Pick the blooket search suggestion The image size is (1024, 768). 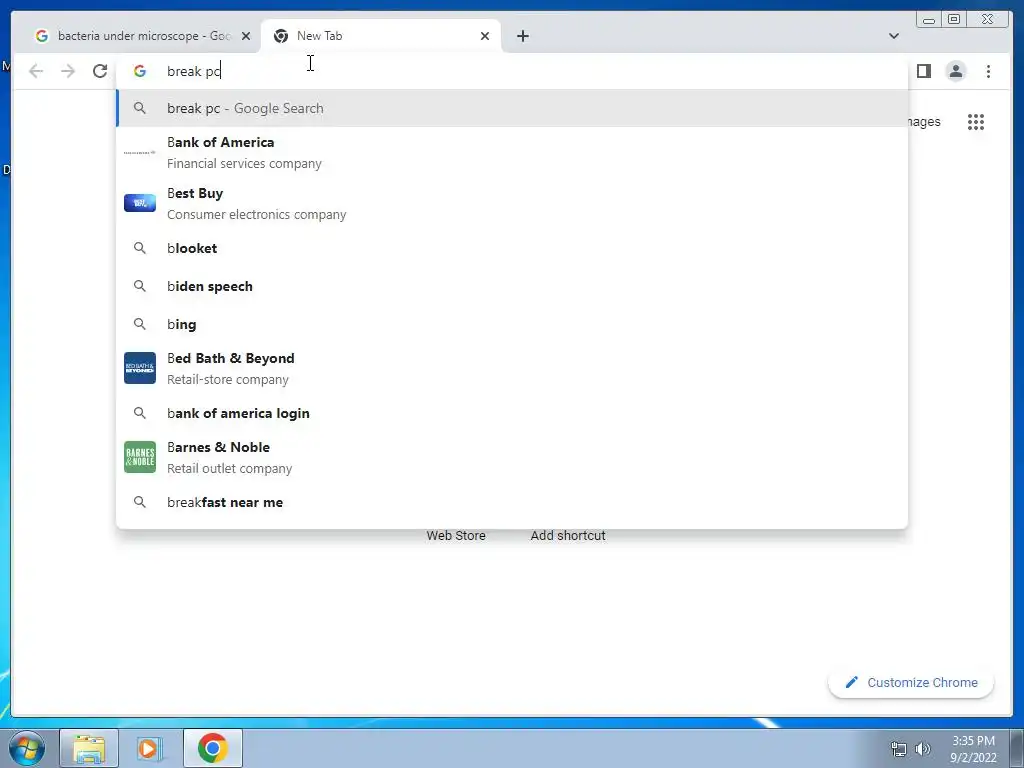pos(512,248)
